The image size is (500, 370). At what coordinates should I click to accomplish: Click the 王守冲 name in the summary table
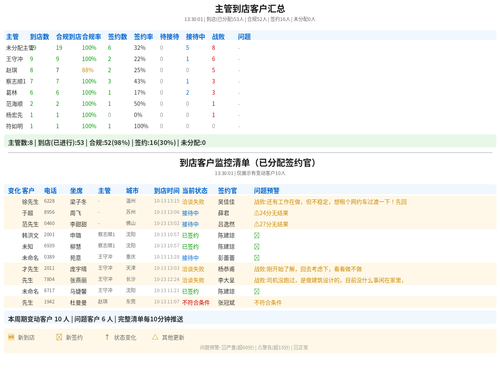14,59
